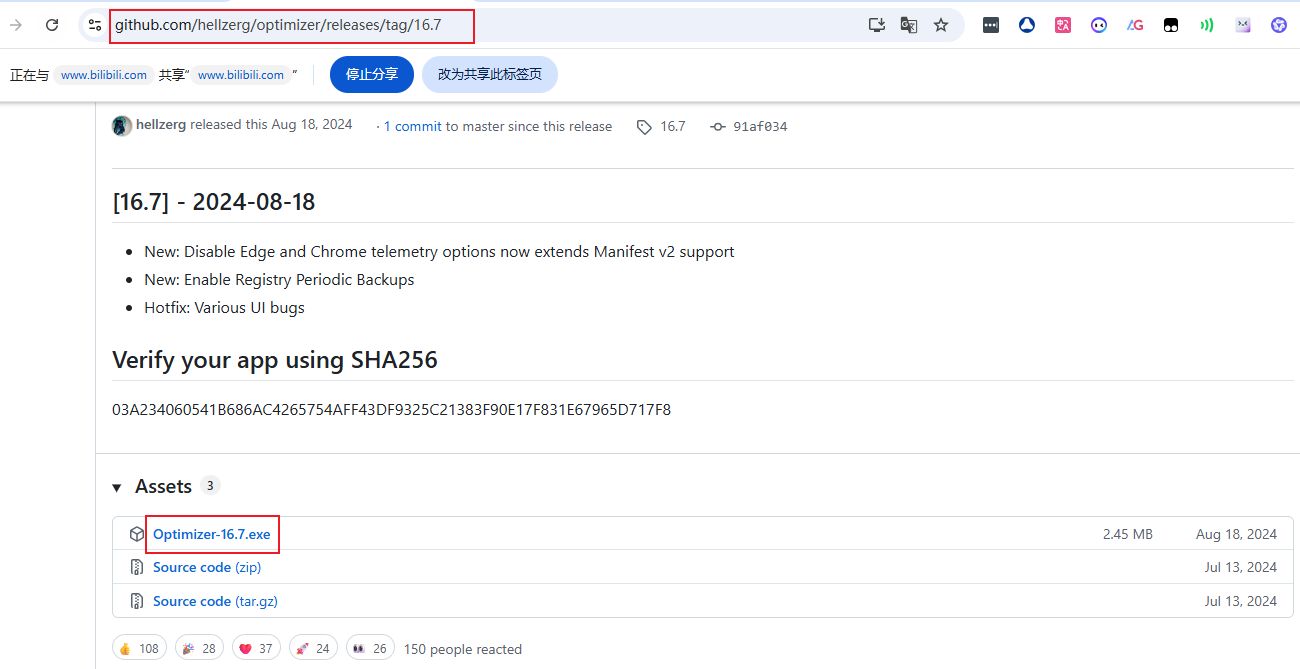Click the 16.7 tag label

pyautogui.click(x=672, y=126)
